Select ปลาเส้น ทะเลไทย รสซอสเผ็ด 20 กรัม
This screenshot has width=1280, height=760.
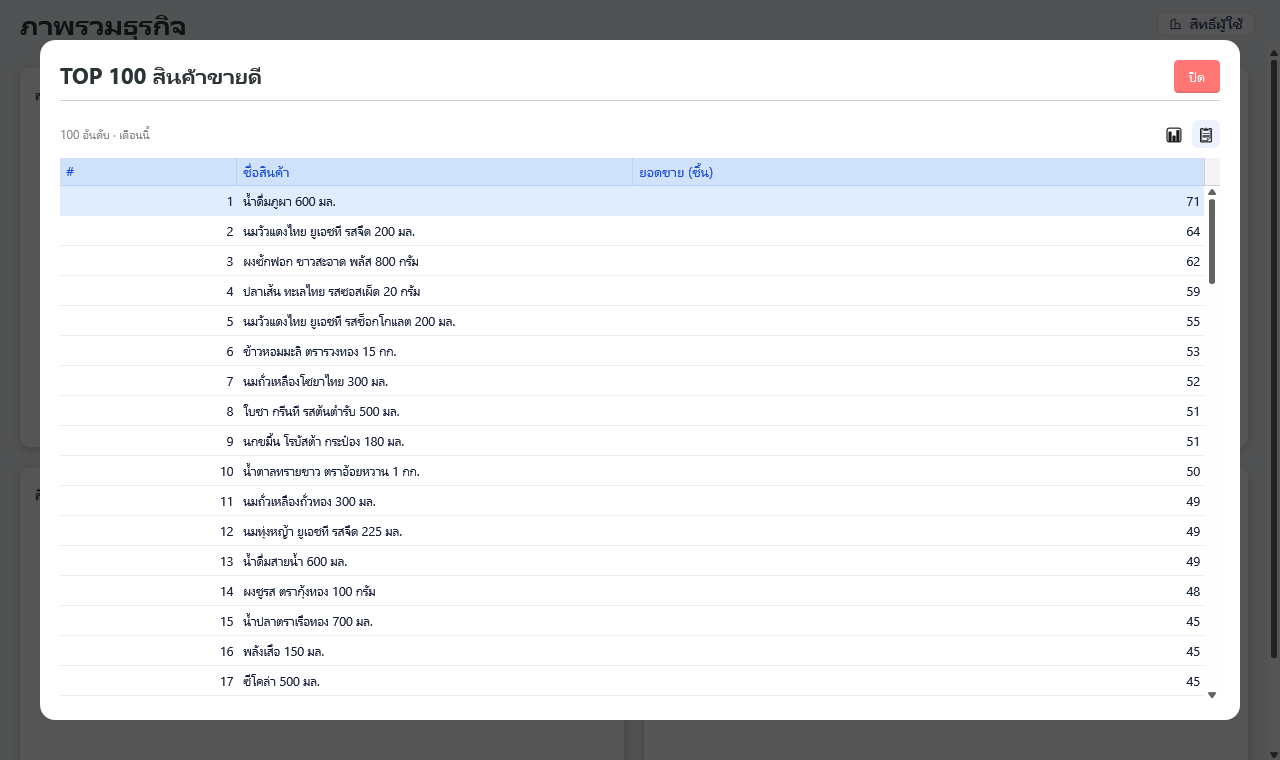(x=331, y=292)
